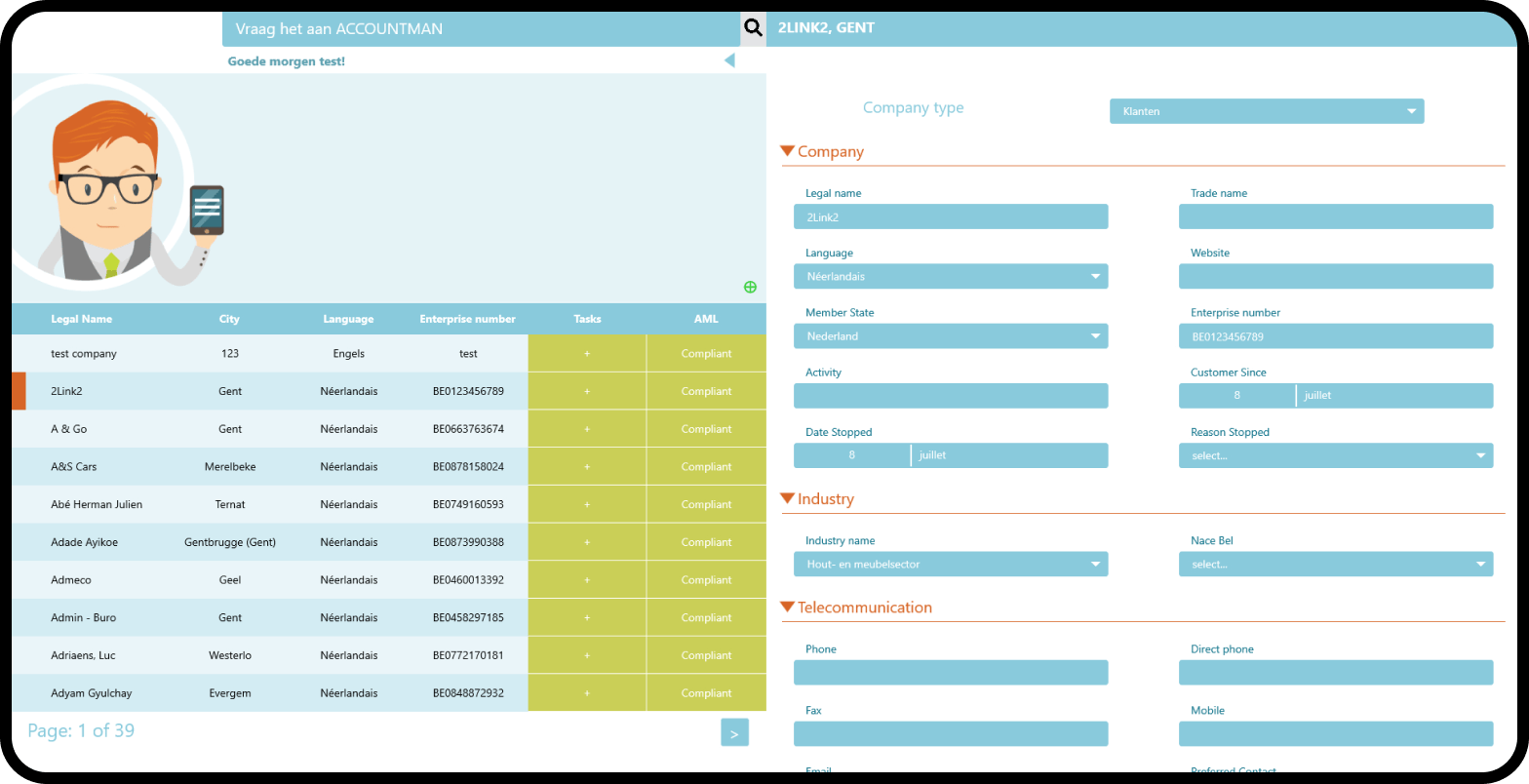Select the Adade Ayikoe row
1529x784 pixels.
[x=389, y=542]
